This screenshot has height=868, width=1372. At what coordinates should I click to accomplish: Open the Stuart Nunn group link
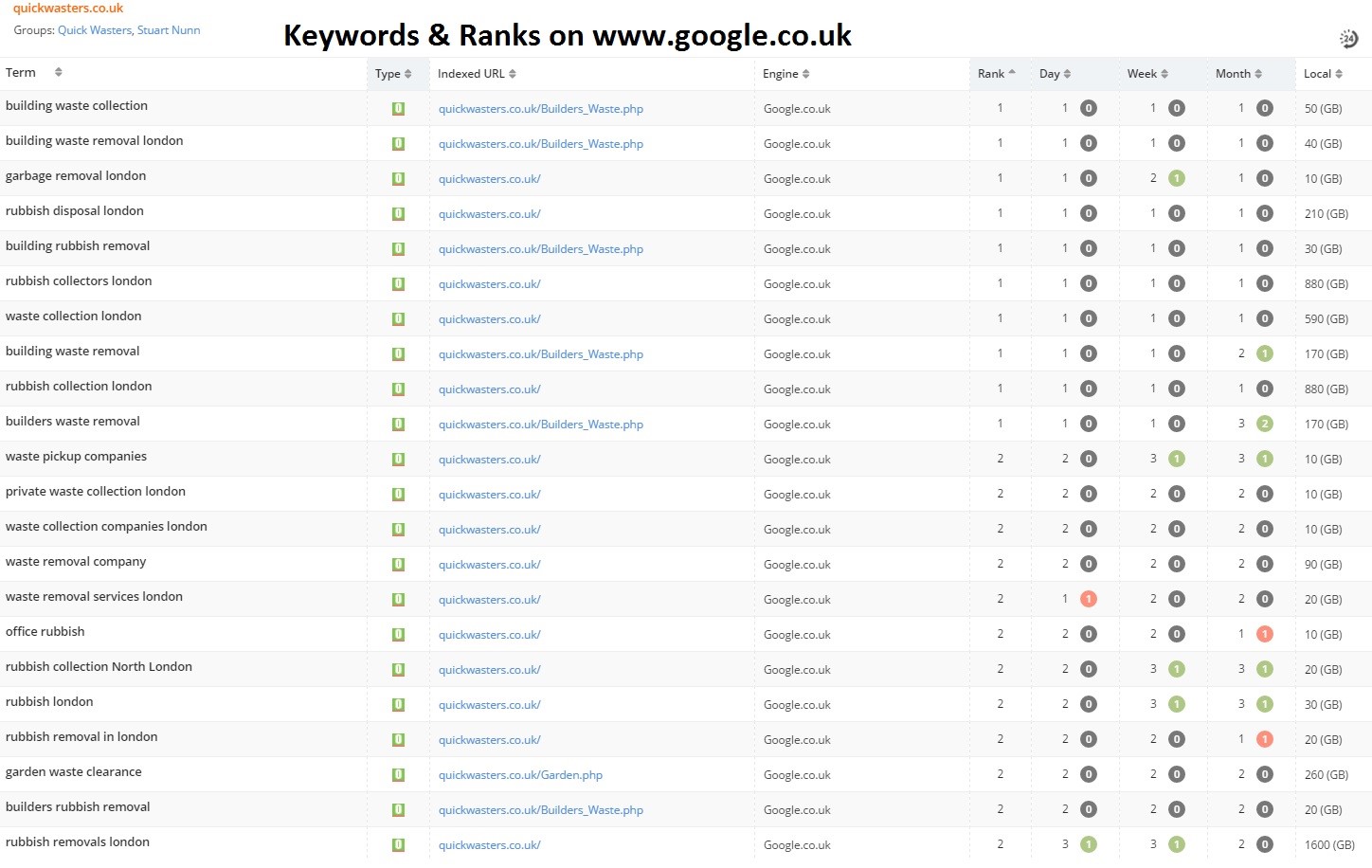coord(169,30)
